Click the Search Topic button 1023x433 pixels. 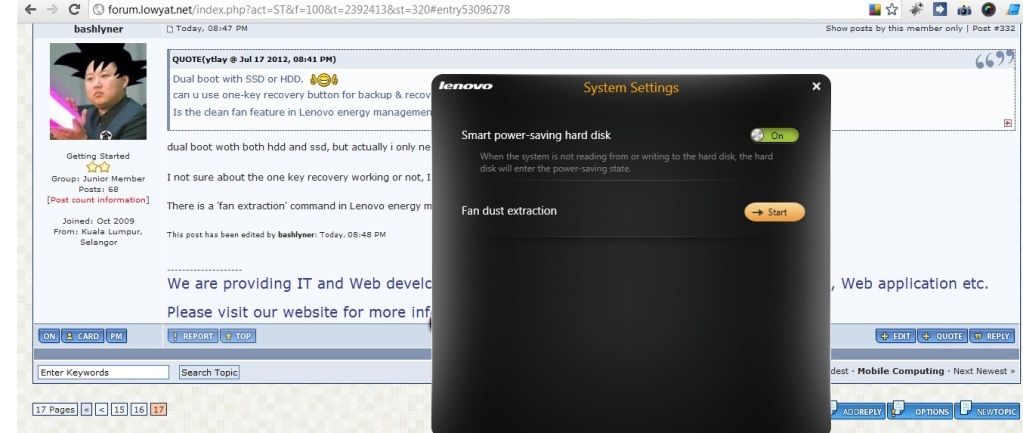(209, 372)
